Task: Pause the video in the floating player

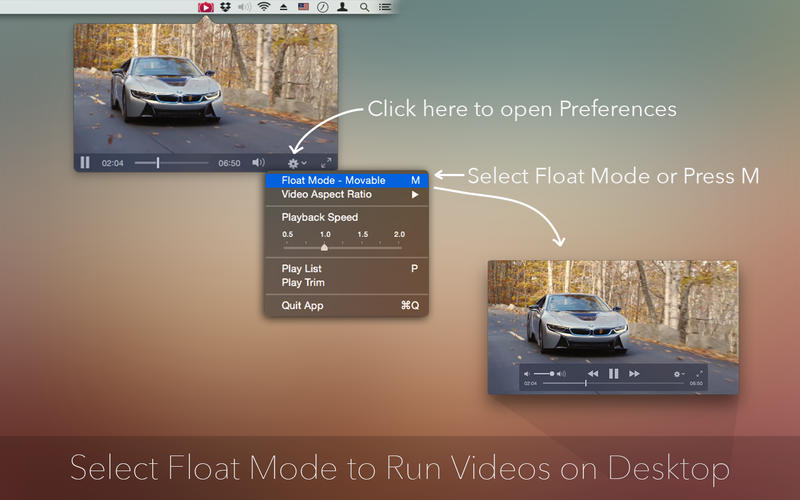Action: [613, 374]
